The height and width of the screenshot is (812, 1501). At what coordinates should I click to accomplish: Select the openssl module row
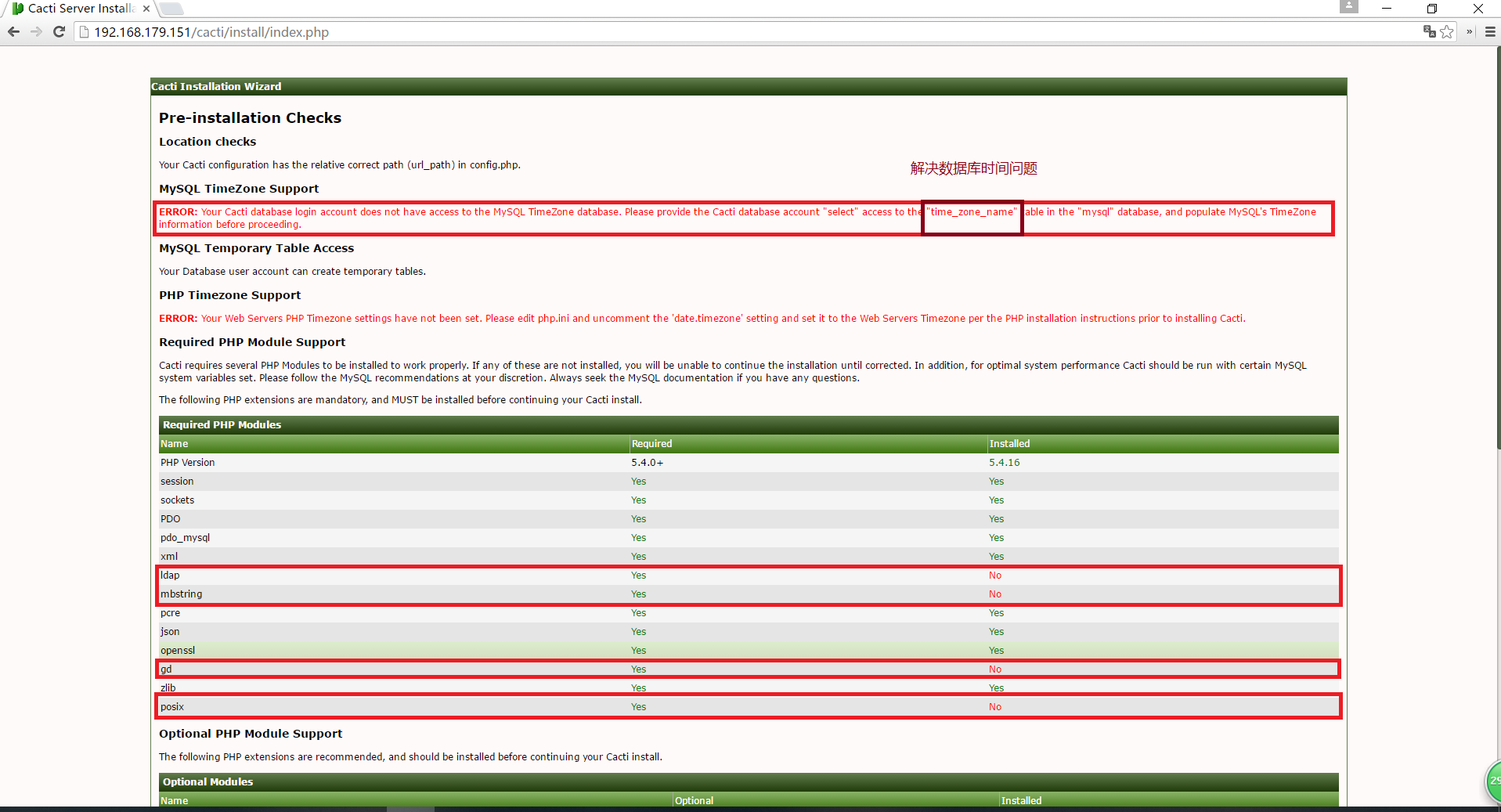click(749, 651)
